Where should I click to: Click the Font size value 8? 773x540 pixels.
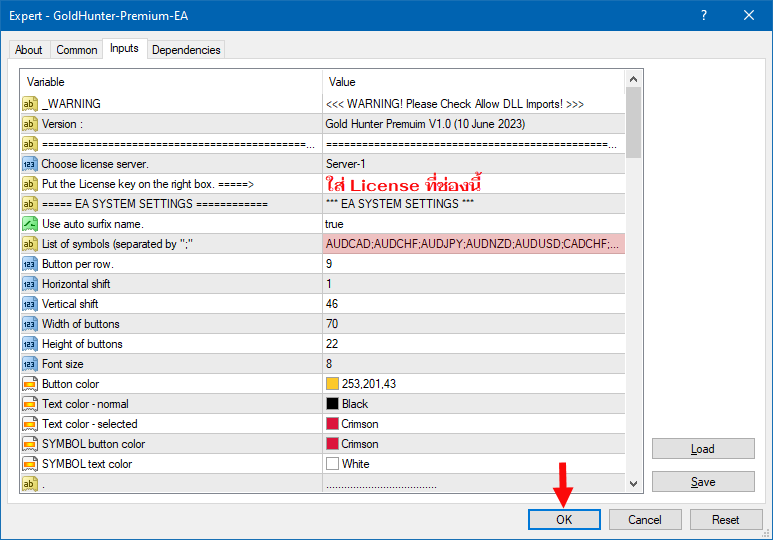474,364
